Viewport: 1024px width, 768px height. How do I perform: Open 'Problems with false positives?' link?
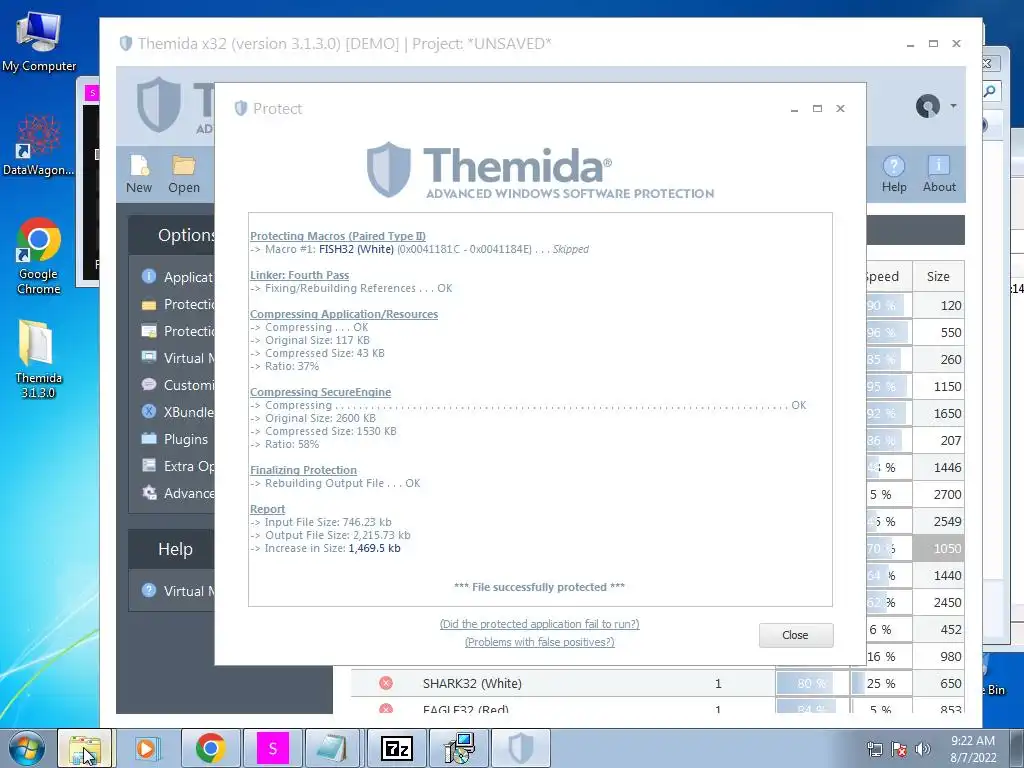539,643
